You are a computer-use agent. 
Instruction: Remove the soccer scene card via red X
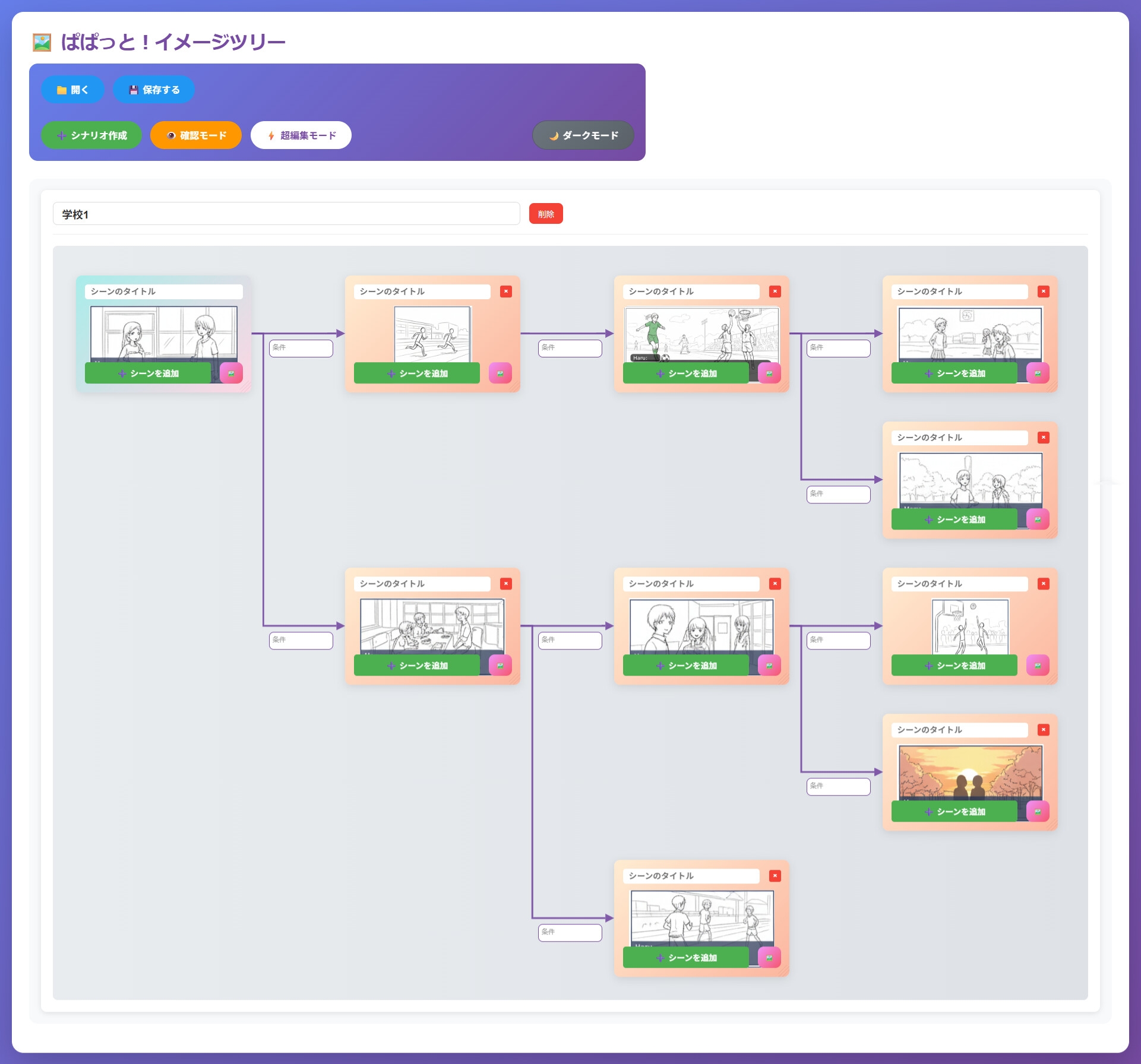click(775, 292)
